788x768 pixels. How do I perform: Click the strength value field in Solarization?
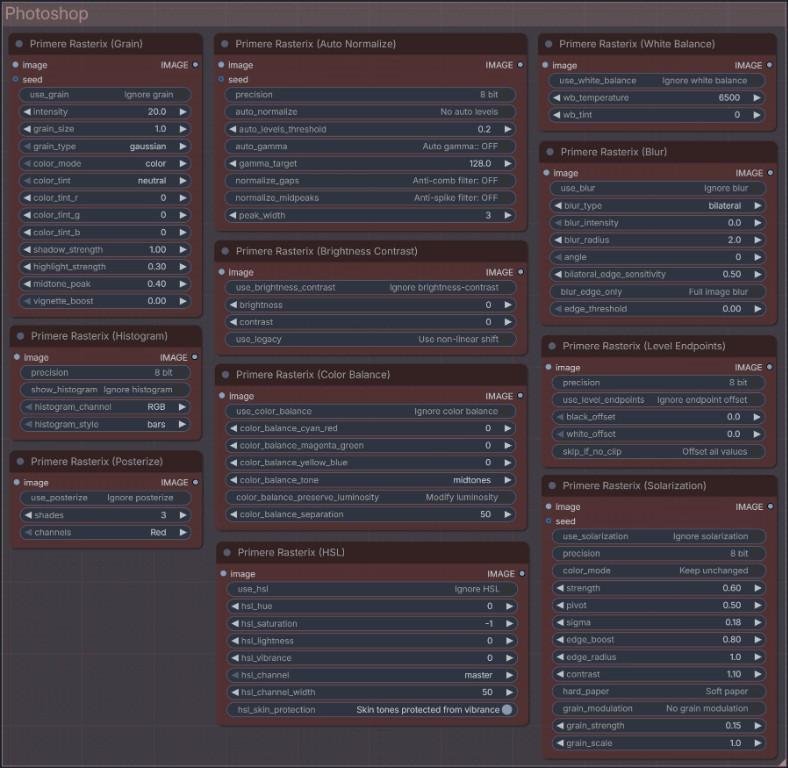click(659, 588)
